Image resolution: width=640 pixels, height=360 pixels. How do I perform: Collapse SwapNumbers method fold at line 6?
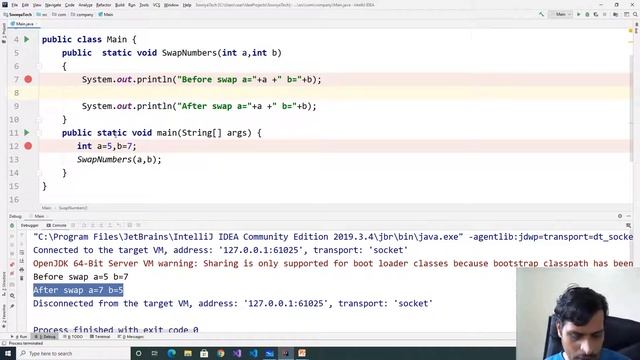39,66
